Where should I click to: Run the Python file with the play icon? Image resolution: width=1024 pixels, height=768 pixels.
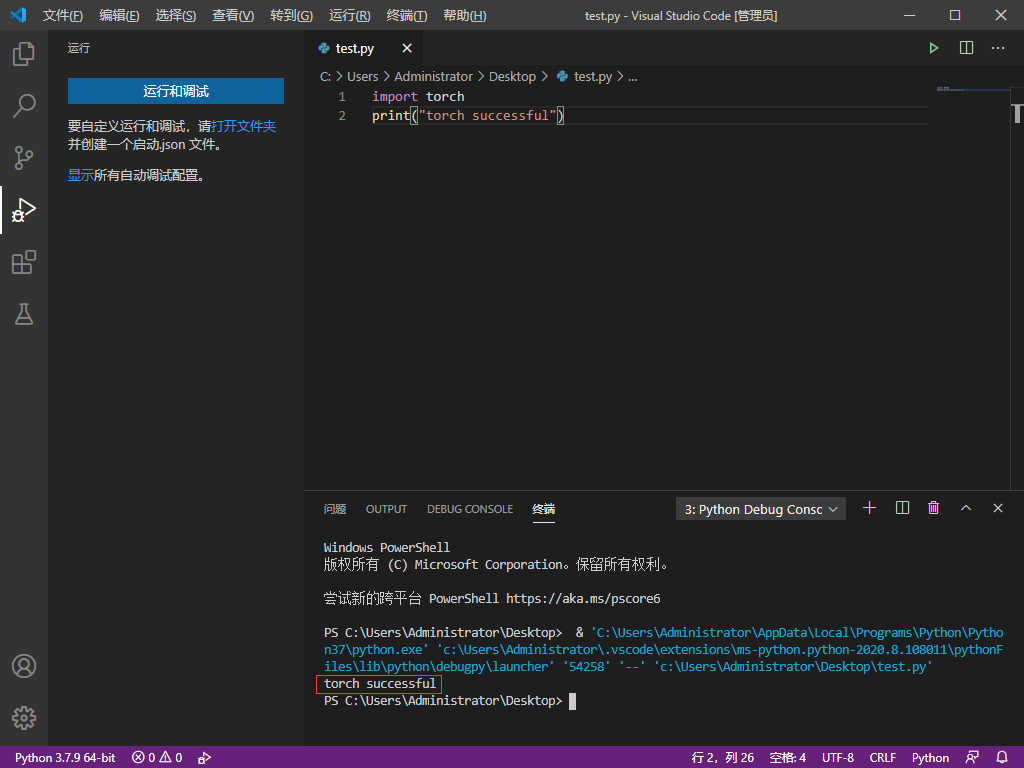pos(933,47)
